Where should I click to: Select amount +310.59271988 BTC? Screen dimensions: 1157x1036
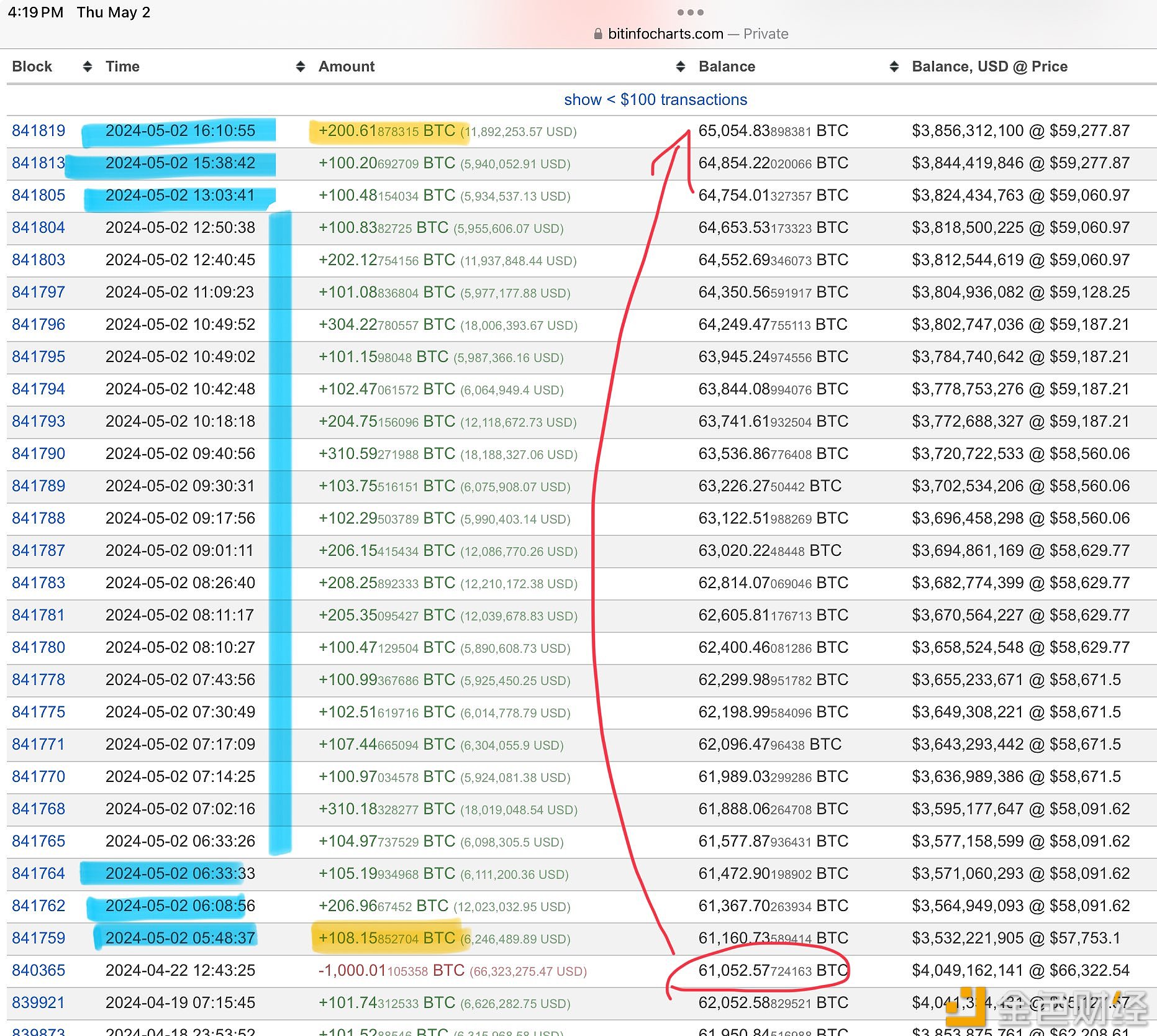pos(387,453)
